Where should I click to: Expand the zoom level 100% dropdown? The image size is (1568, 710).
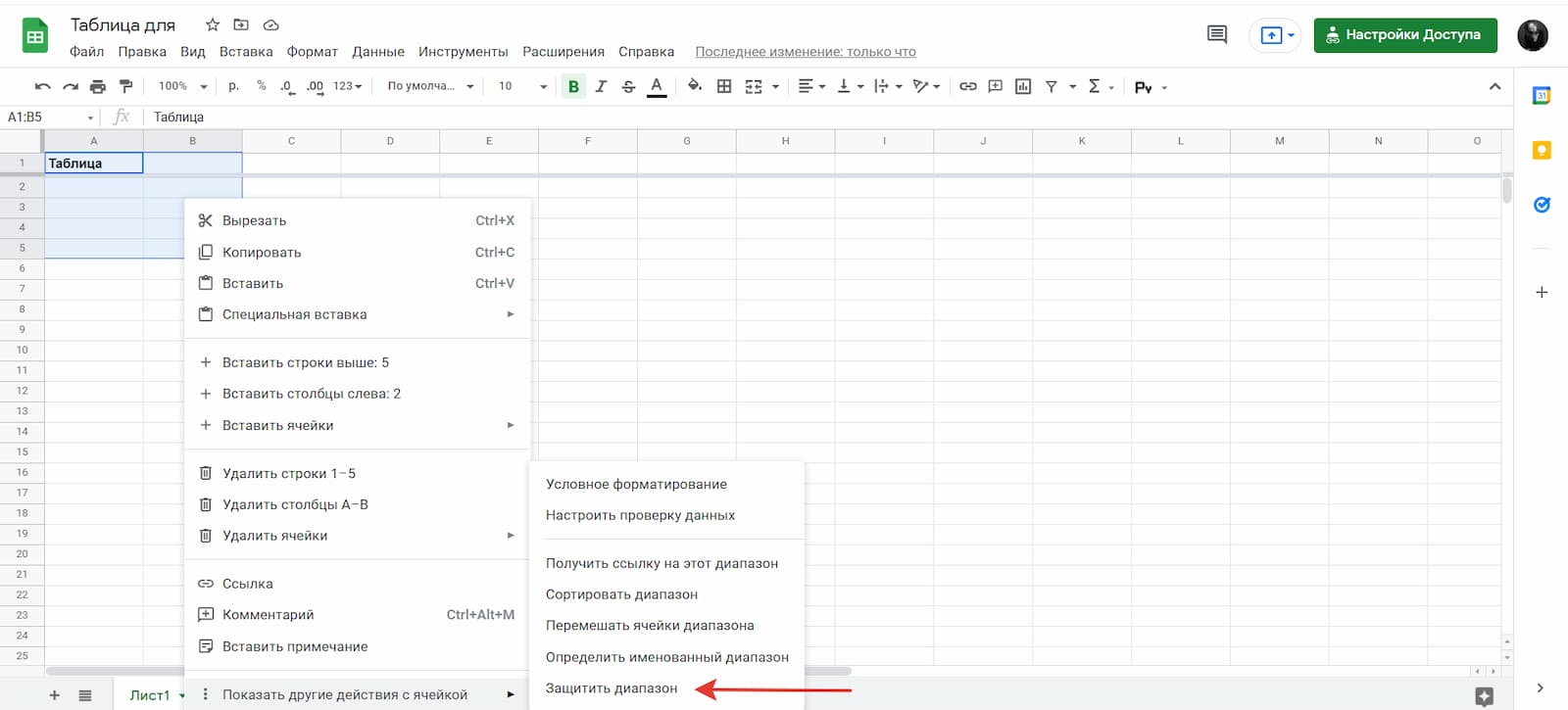pos(182,86)
